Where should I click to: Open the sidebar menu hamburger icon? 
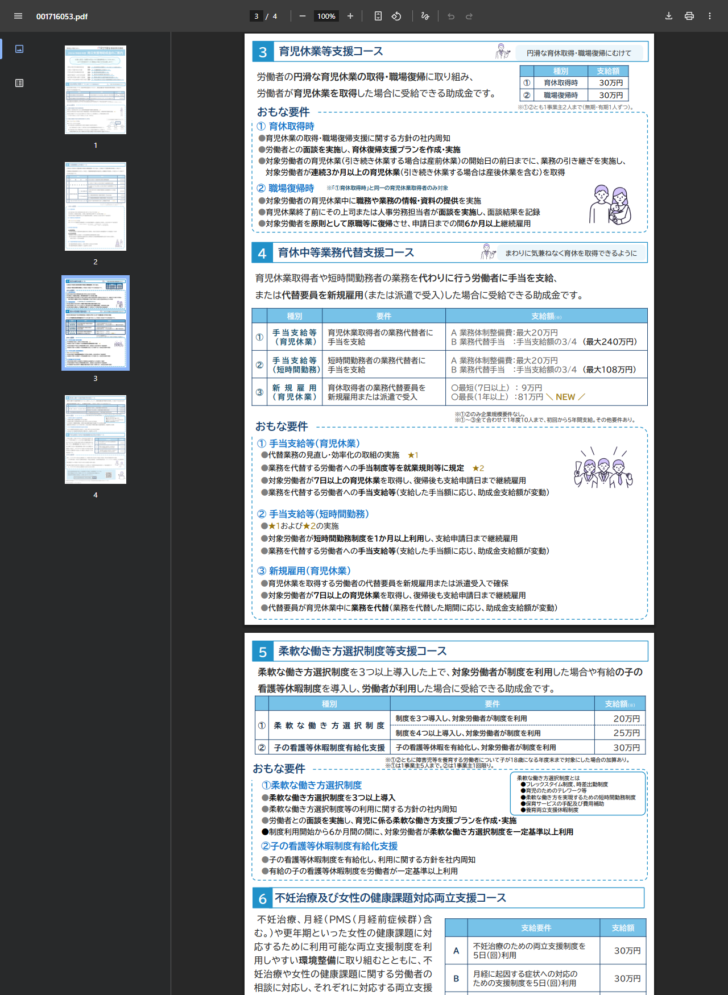point(18,16)
